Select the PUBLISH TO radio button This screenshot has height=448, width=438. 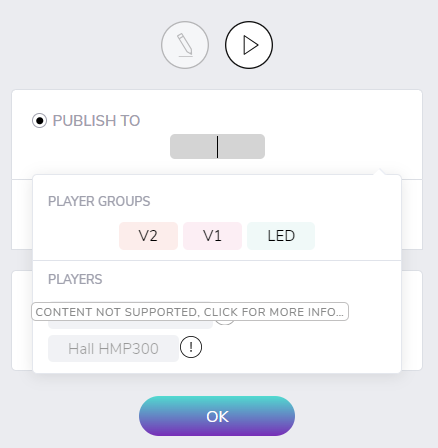click(x=39, y=120)
